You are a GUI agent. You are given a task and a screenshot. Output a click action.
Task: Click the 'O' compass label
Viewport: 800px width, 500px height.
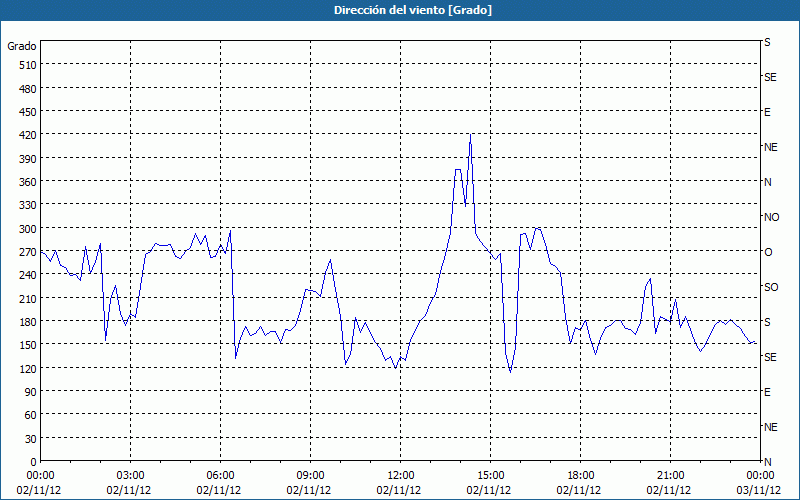pyautogui.click(x=768, y=252)
